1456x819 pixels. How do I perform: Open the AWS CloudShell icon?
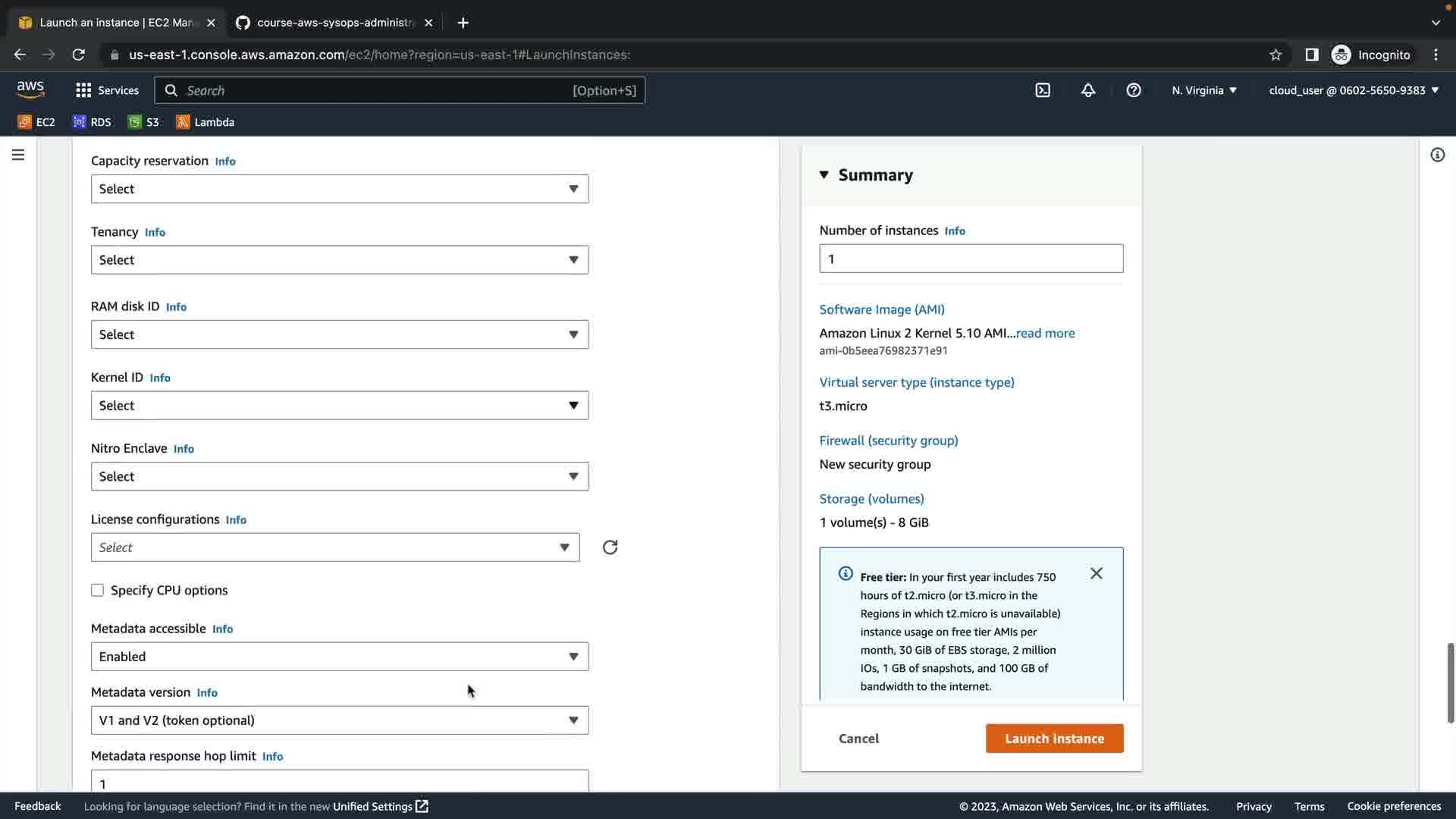[1043, 90]
